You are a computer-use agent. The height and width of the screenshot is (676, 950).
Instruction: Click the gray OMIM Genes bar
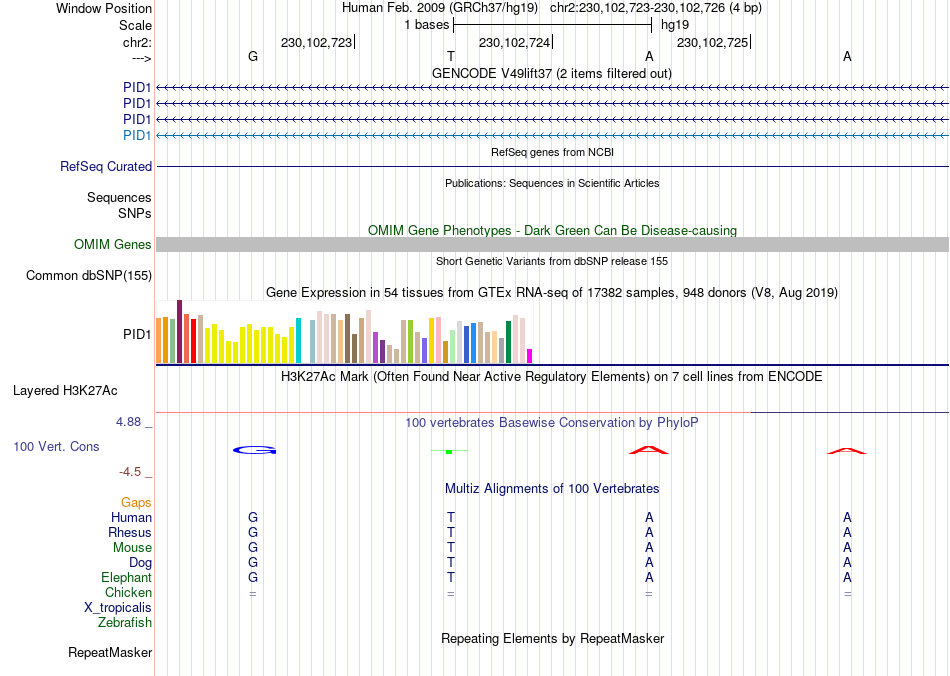(x=552, y=244)
